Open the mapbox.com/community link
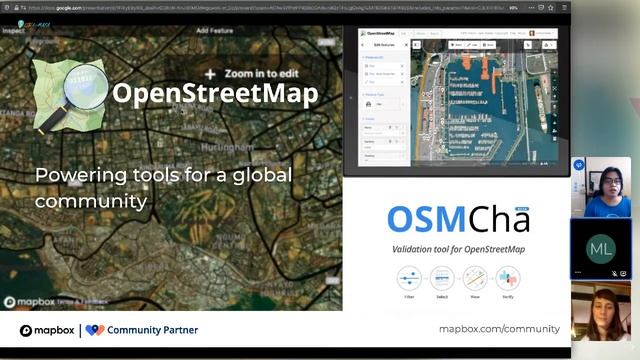Viewport: 640px width, 360px height. click(x=499, y=329)
